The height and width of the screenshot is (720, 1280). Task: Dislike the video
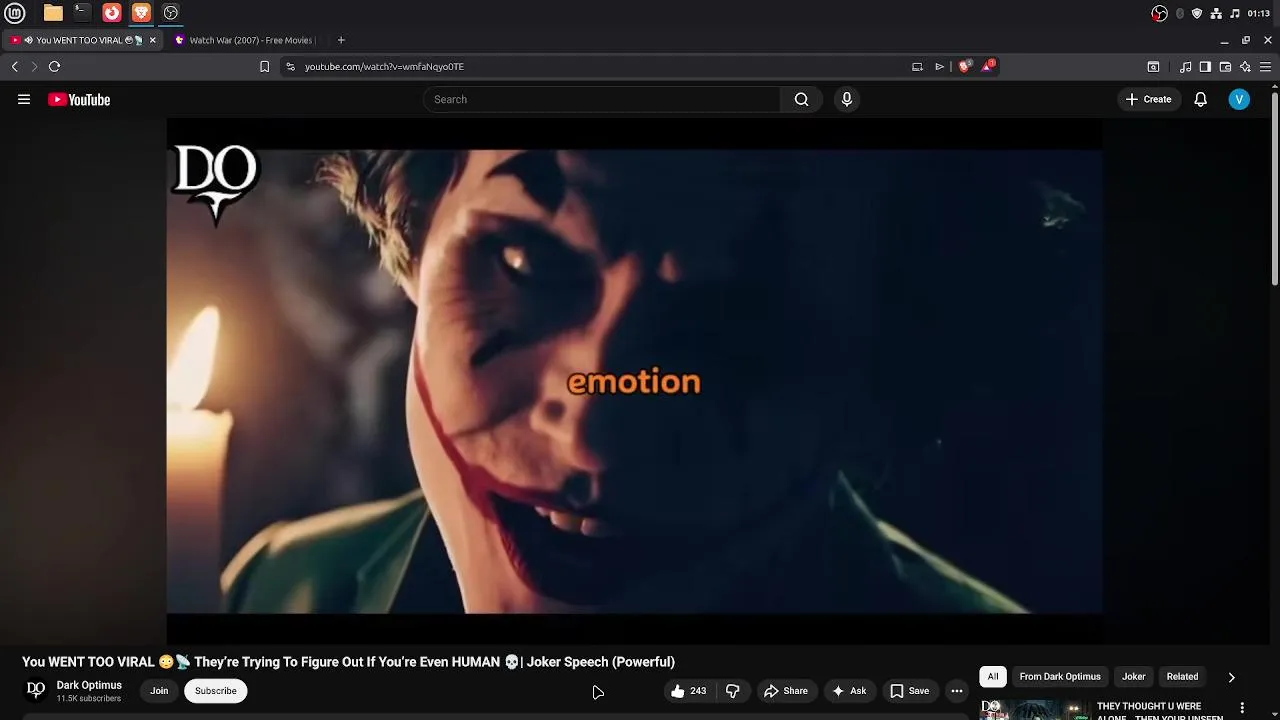click(x=733, y=691)
